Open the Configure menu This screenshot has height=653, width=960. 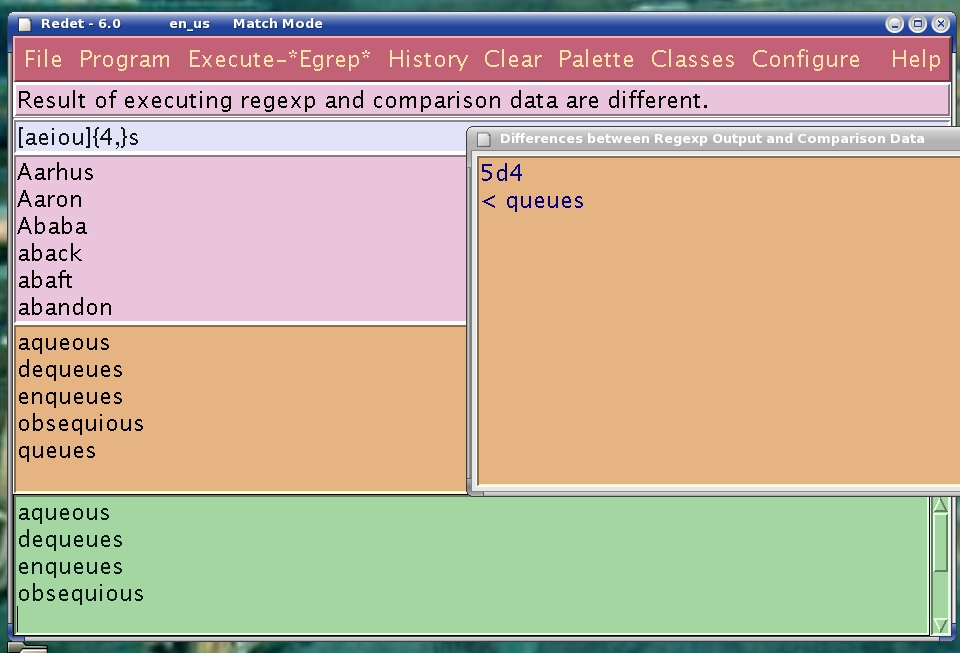[x=806, y=60]
